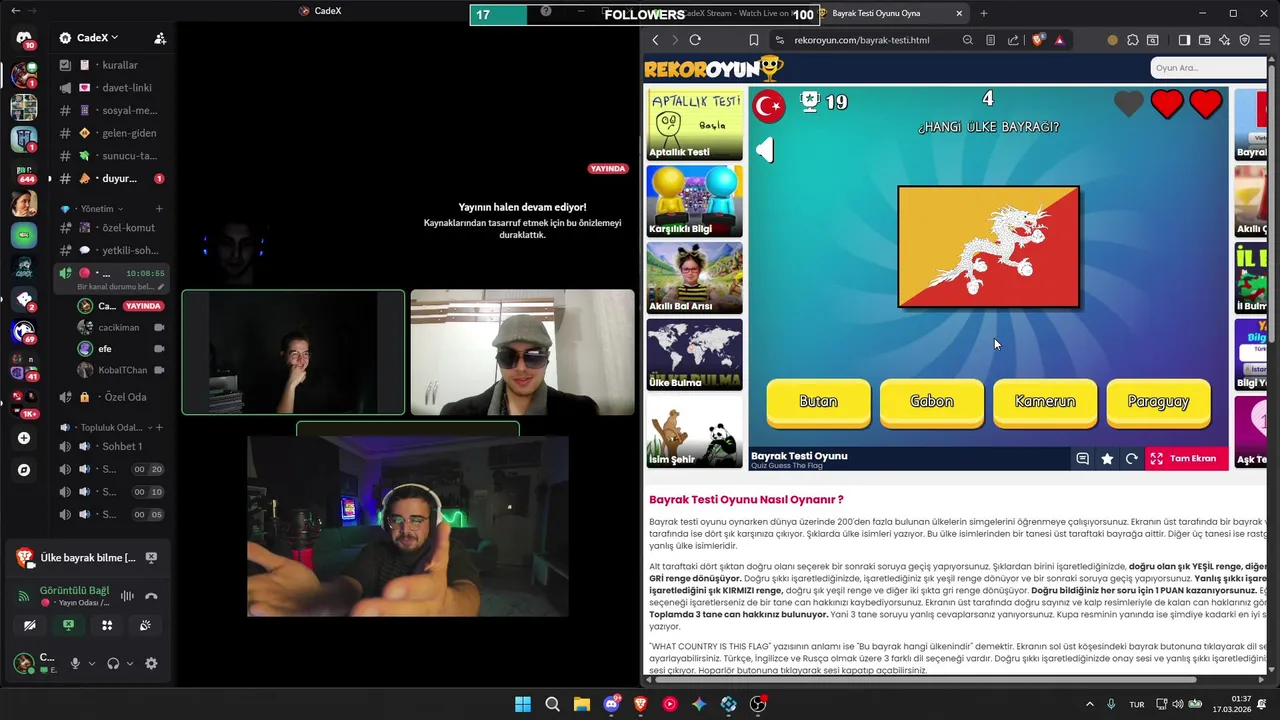
Task: Open Discord direct messages home icon
Action: click(24, 38)
